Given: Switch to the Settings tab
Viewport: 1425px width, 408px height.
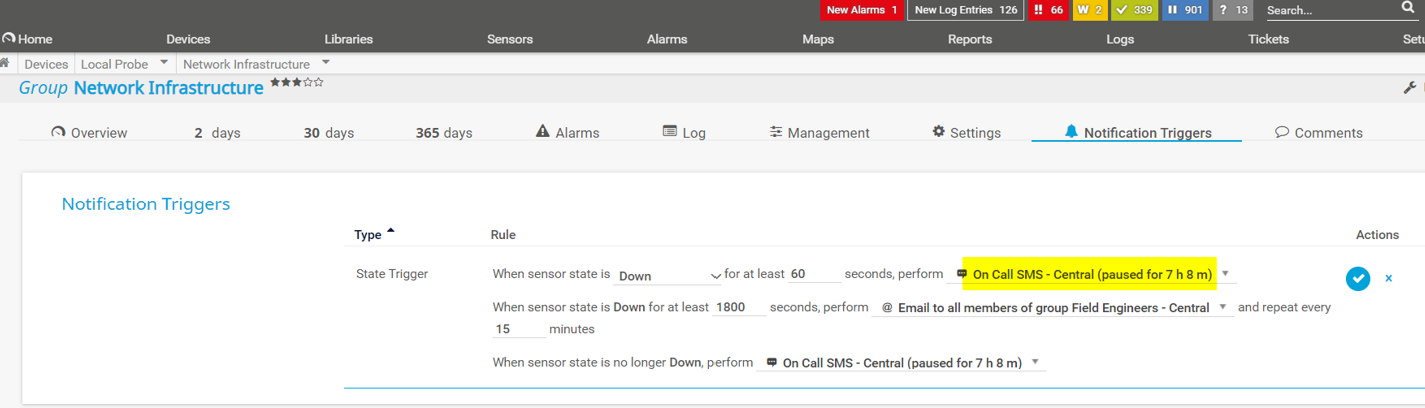Looking at the screenshot, I should click(966, 133).
